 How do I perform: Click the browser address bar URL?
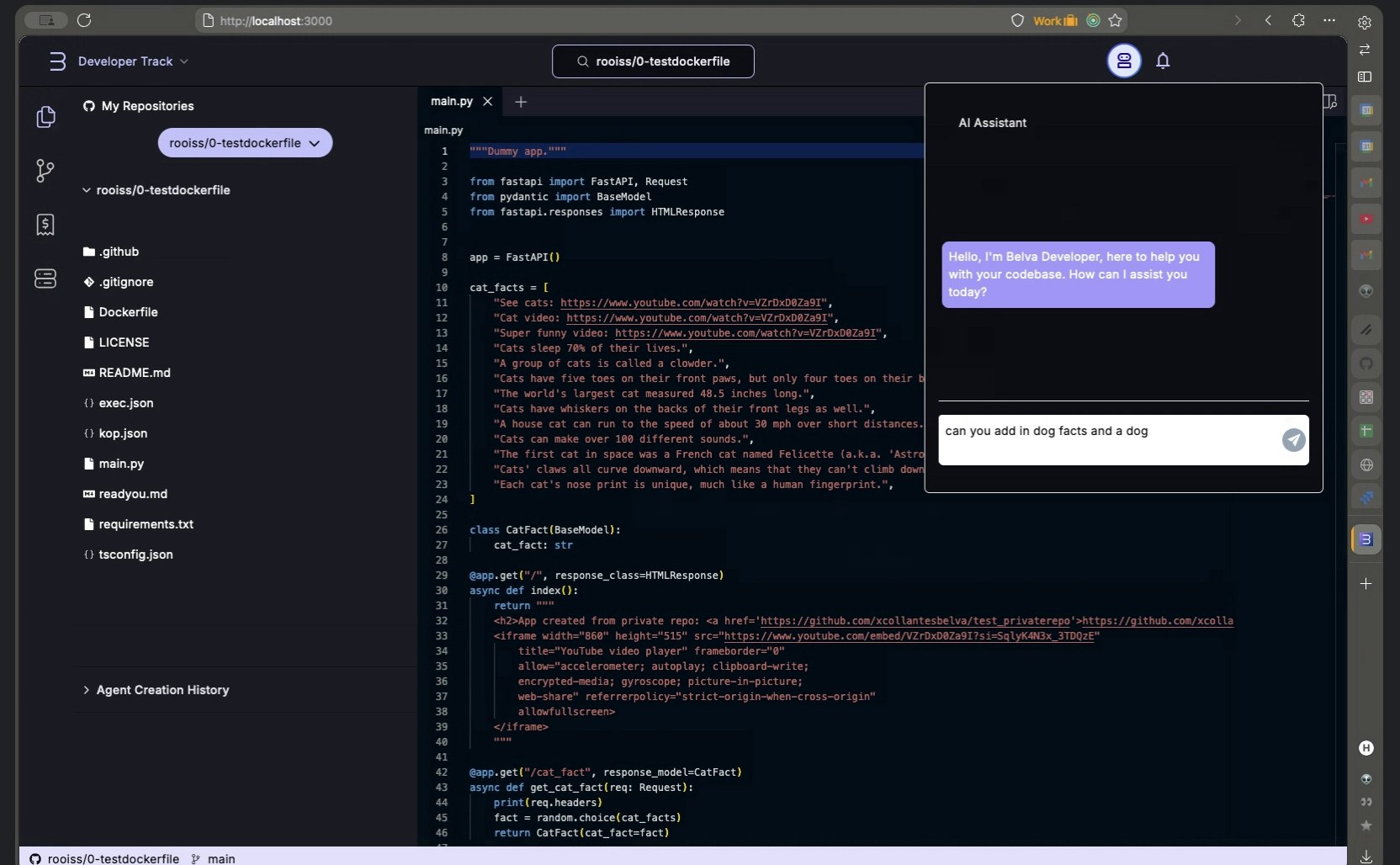276,20
